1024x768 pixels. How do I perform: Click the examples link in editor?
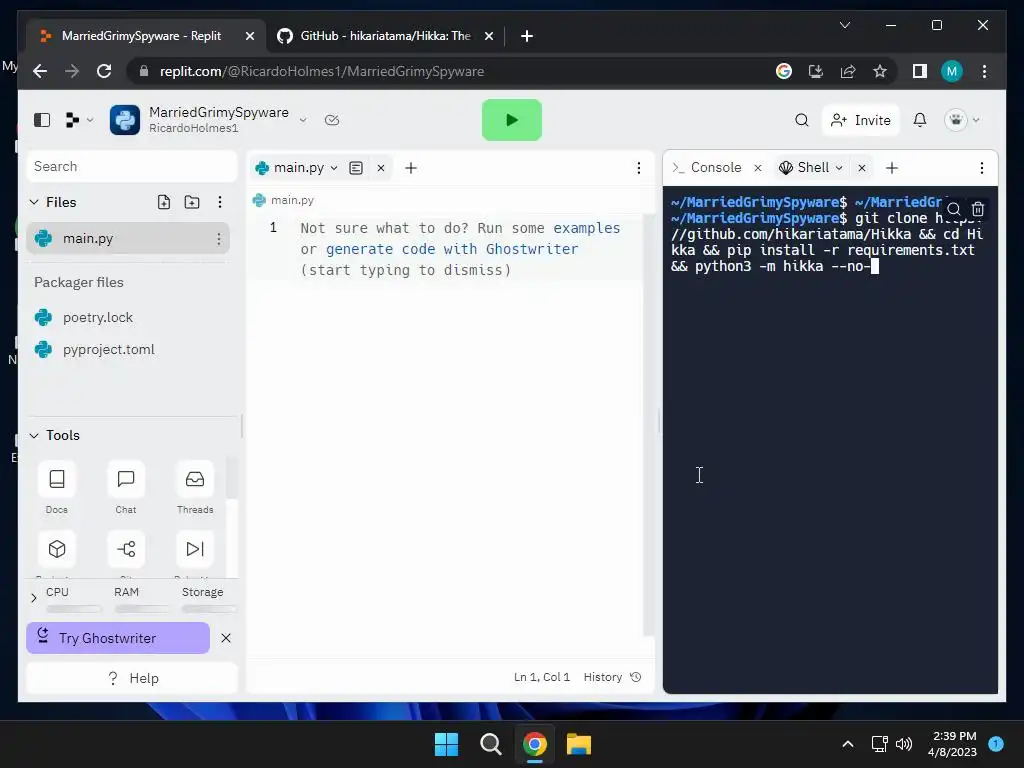click(586, 228)
